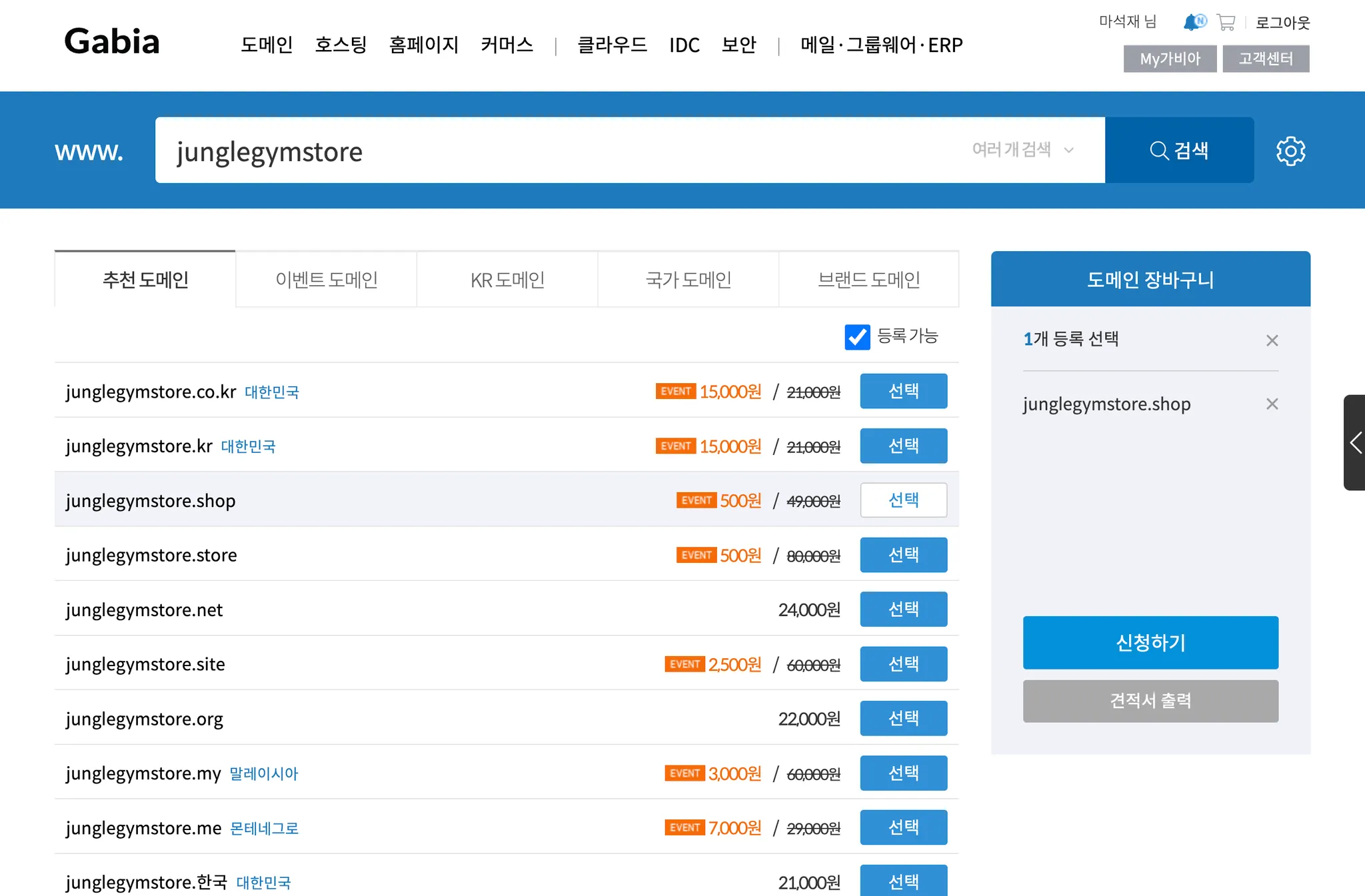Click the 신청하기 button

[x=1150, y=643]
